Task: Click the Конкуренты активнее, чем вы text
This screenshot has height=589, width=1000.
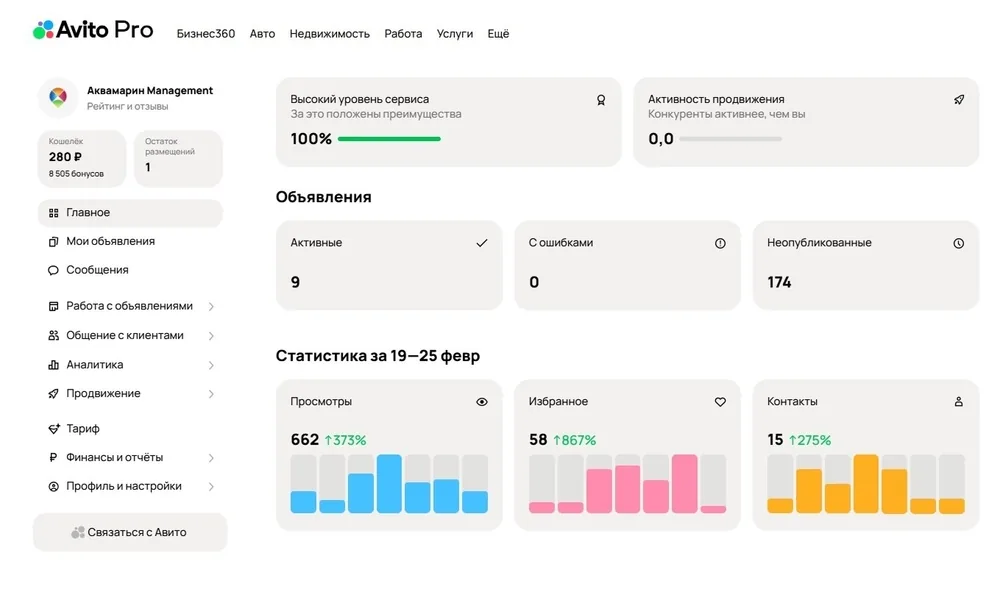Action: [726, 114]
